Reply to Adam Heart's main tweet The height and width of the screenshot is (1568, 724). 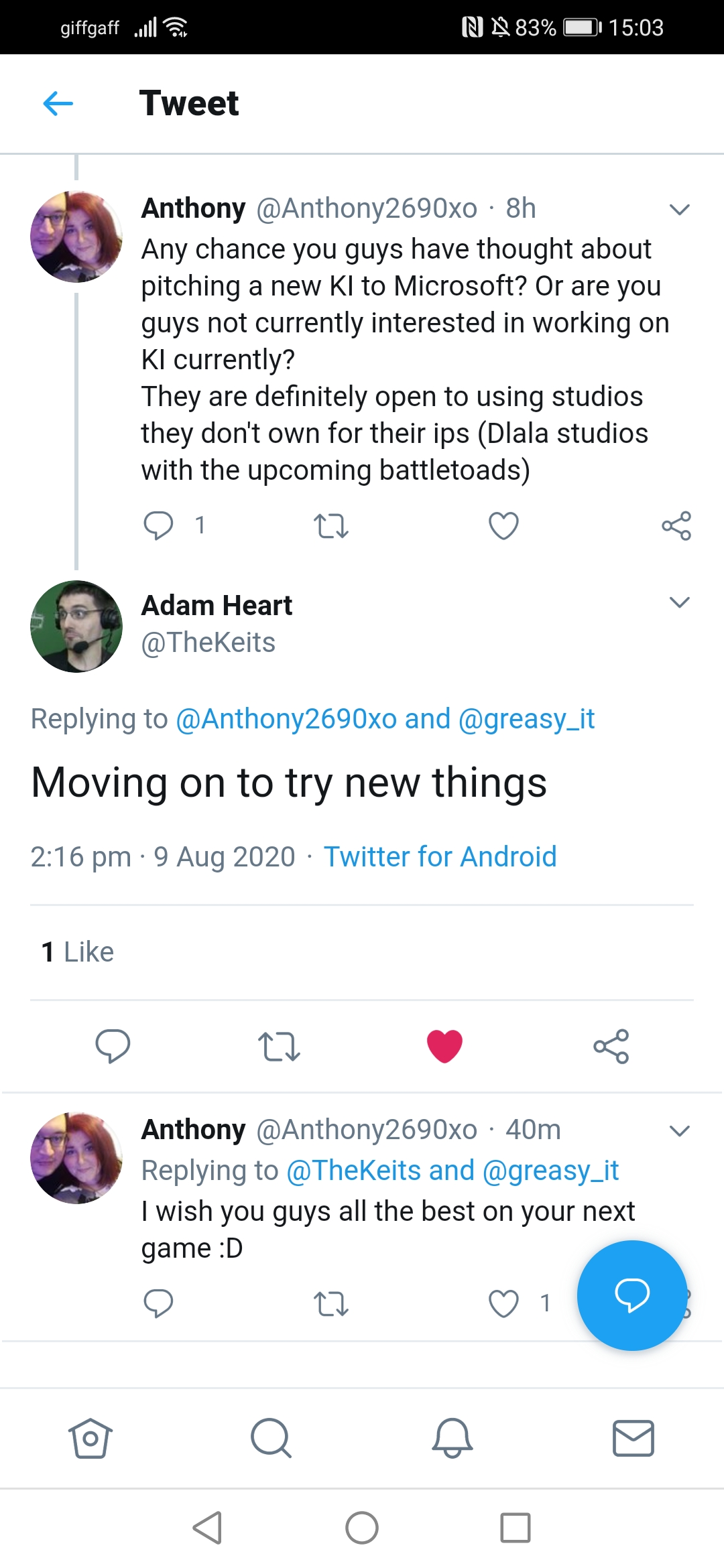point(113,1045)
